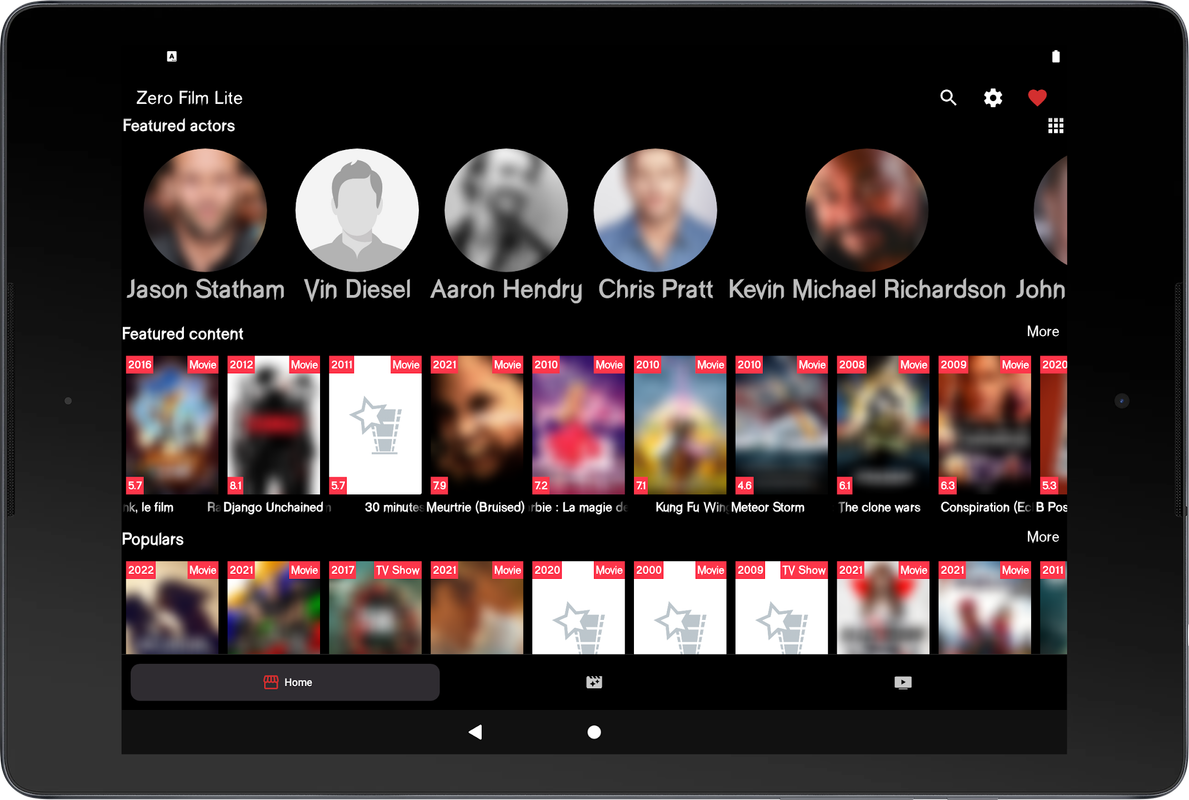The width and height of the screenshot is (1189, 800).
Task: Click the Kevin Michael Richardson name label
Action: pos(867,290)
